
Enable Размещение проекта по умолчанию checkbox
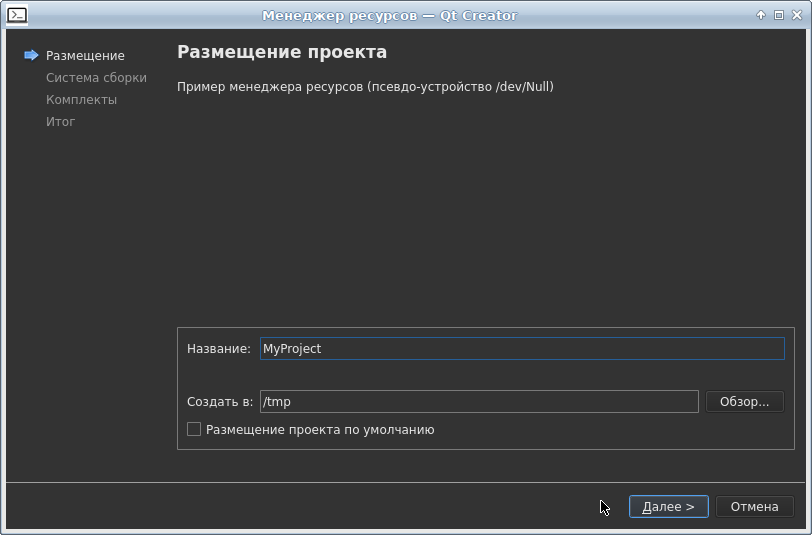click(194, 430)
